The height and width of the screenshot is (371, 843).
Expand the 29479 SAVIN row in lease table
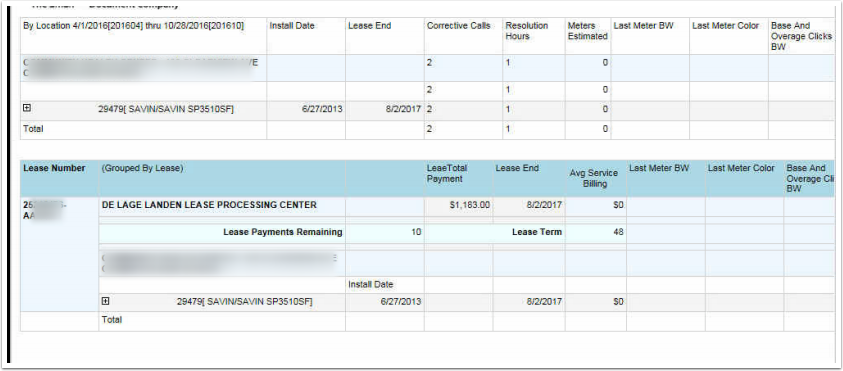[x=105, y=301]
